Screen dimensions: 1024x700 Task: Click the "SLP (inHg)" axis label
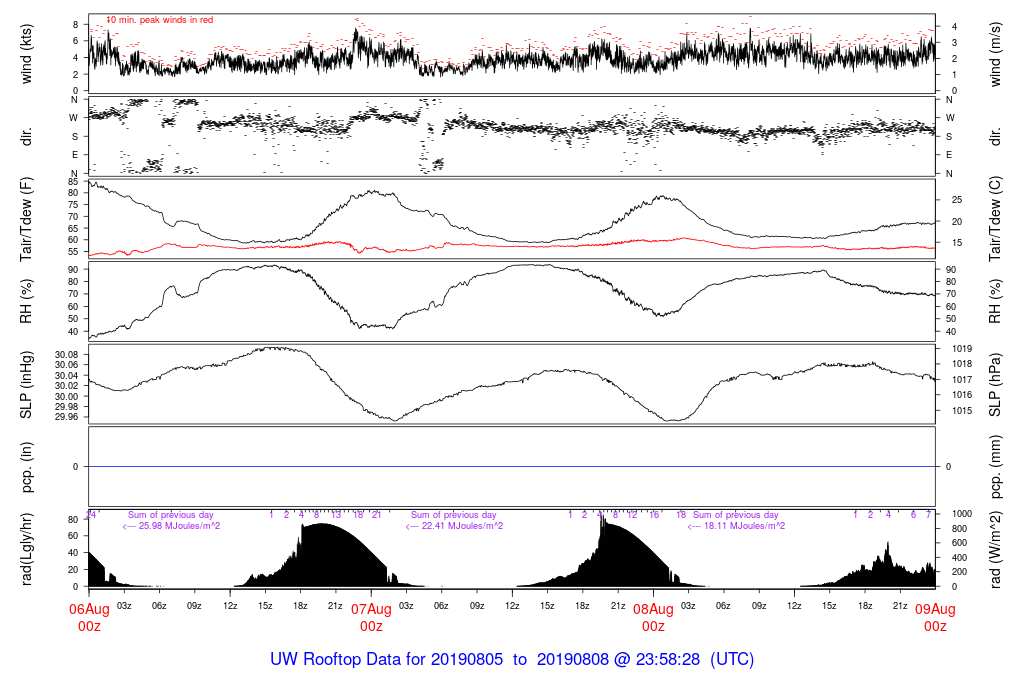pyautogui.click(x=27, y=385)
